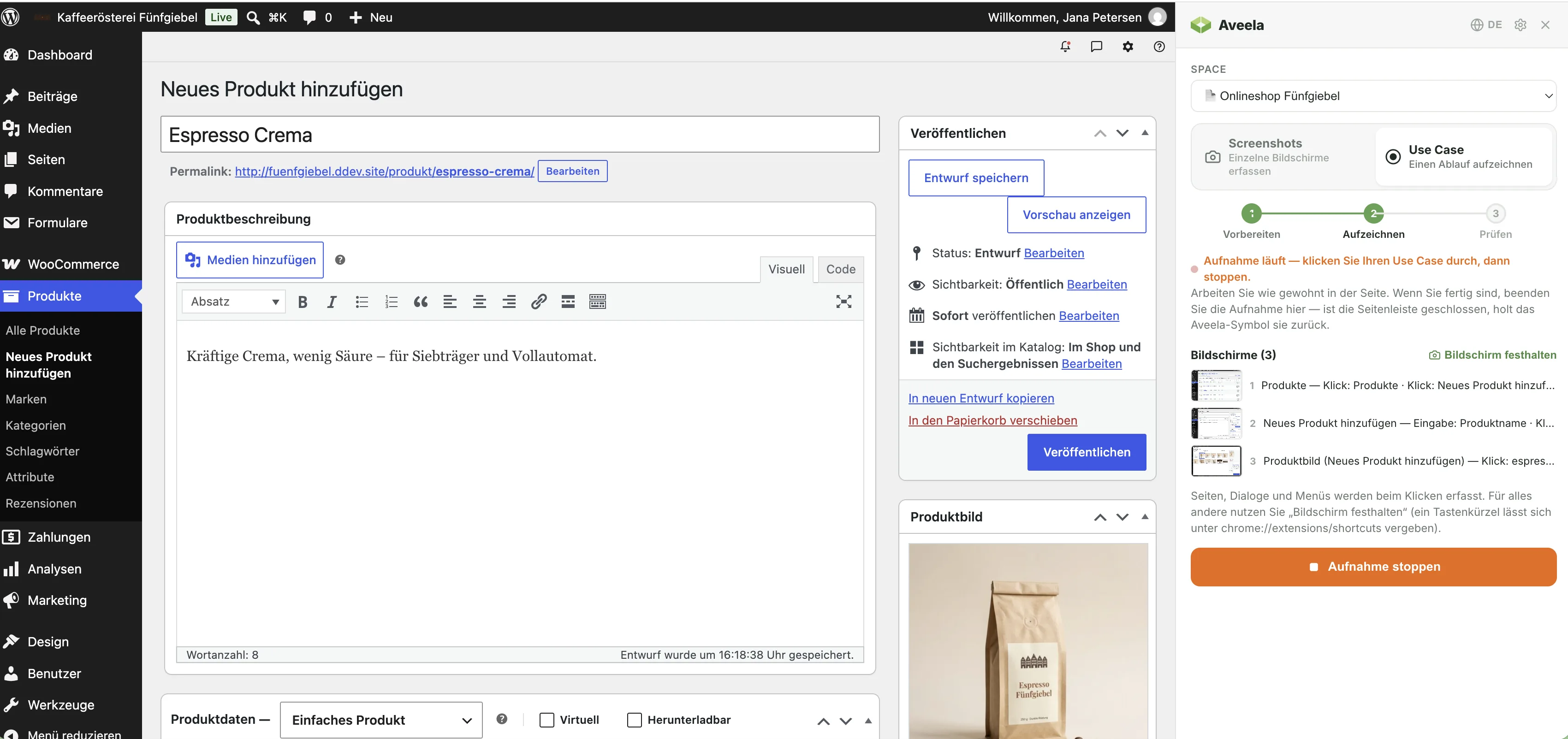Click the product title field Espresso Crema
Image resolution: width=1568 pixels, height=739 pixels.
pos(520,135)
